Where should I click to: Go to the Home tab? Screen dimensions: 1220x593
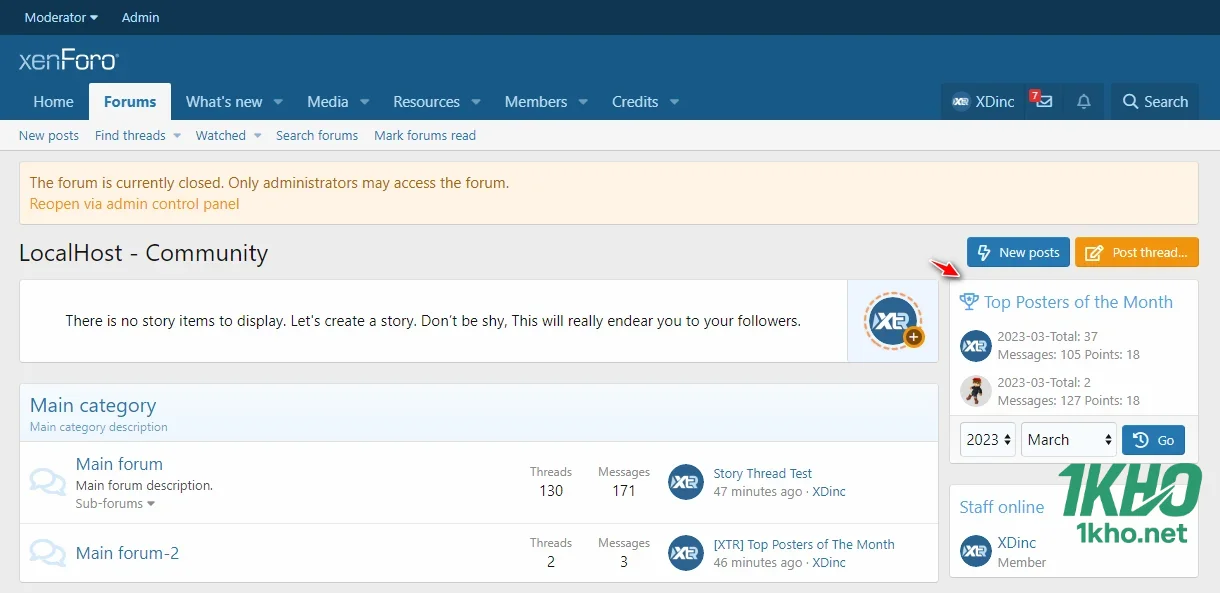click(x=53, y=102)
